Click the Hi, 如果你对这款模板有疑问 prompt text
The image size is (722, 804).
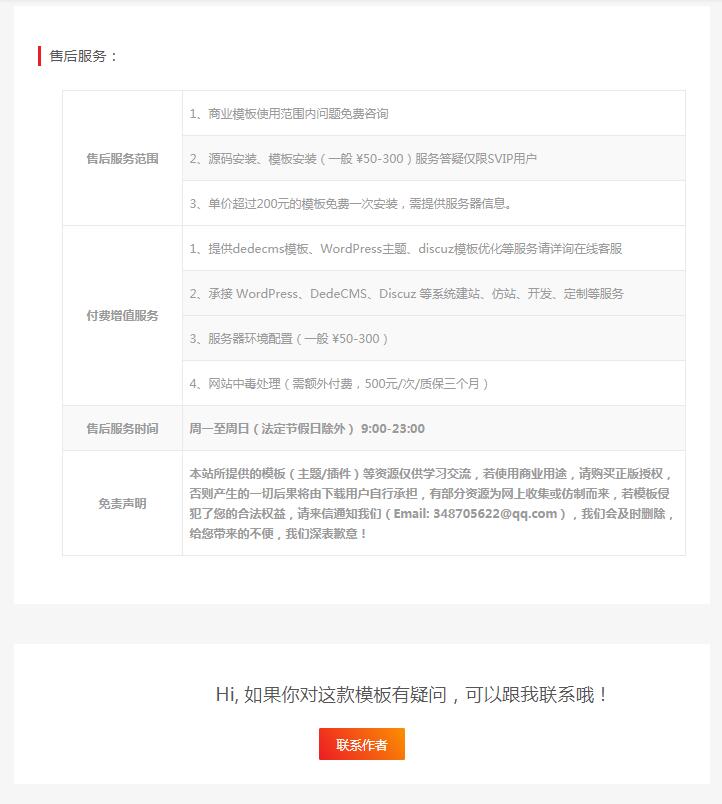coord(412,694)
